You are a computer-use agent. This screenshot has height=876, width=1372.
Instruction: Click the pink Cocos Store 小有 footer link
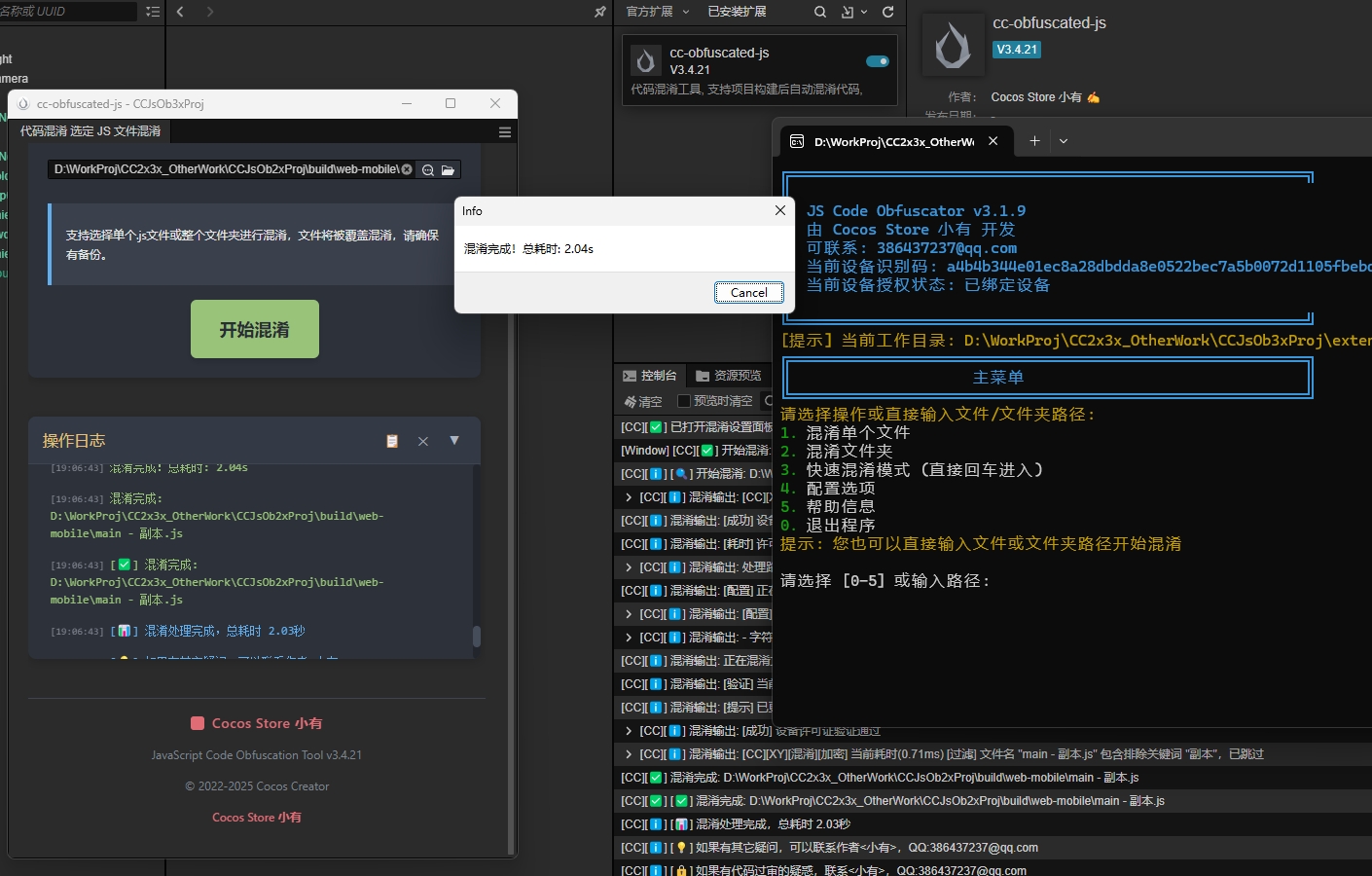257,818
